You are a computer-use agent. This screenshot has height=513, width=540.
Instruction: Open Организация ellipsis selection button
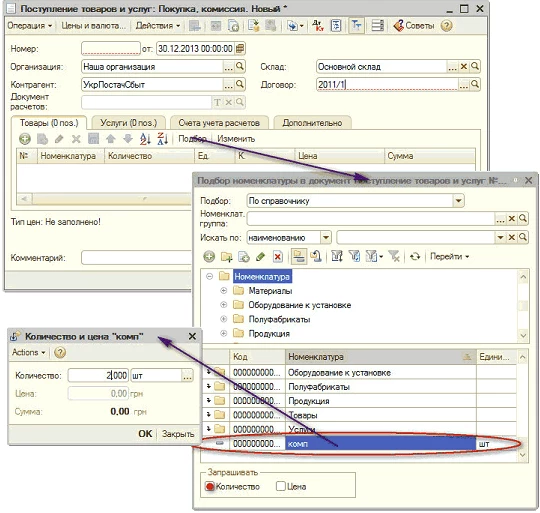[228, 66]
